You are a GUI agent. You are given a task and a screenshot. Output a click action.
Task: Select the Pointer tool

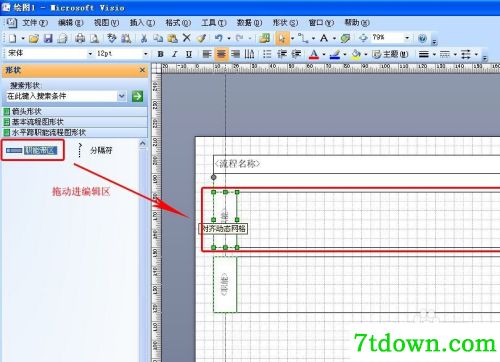pyautogui.click(x=282, y=38)
